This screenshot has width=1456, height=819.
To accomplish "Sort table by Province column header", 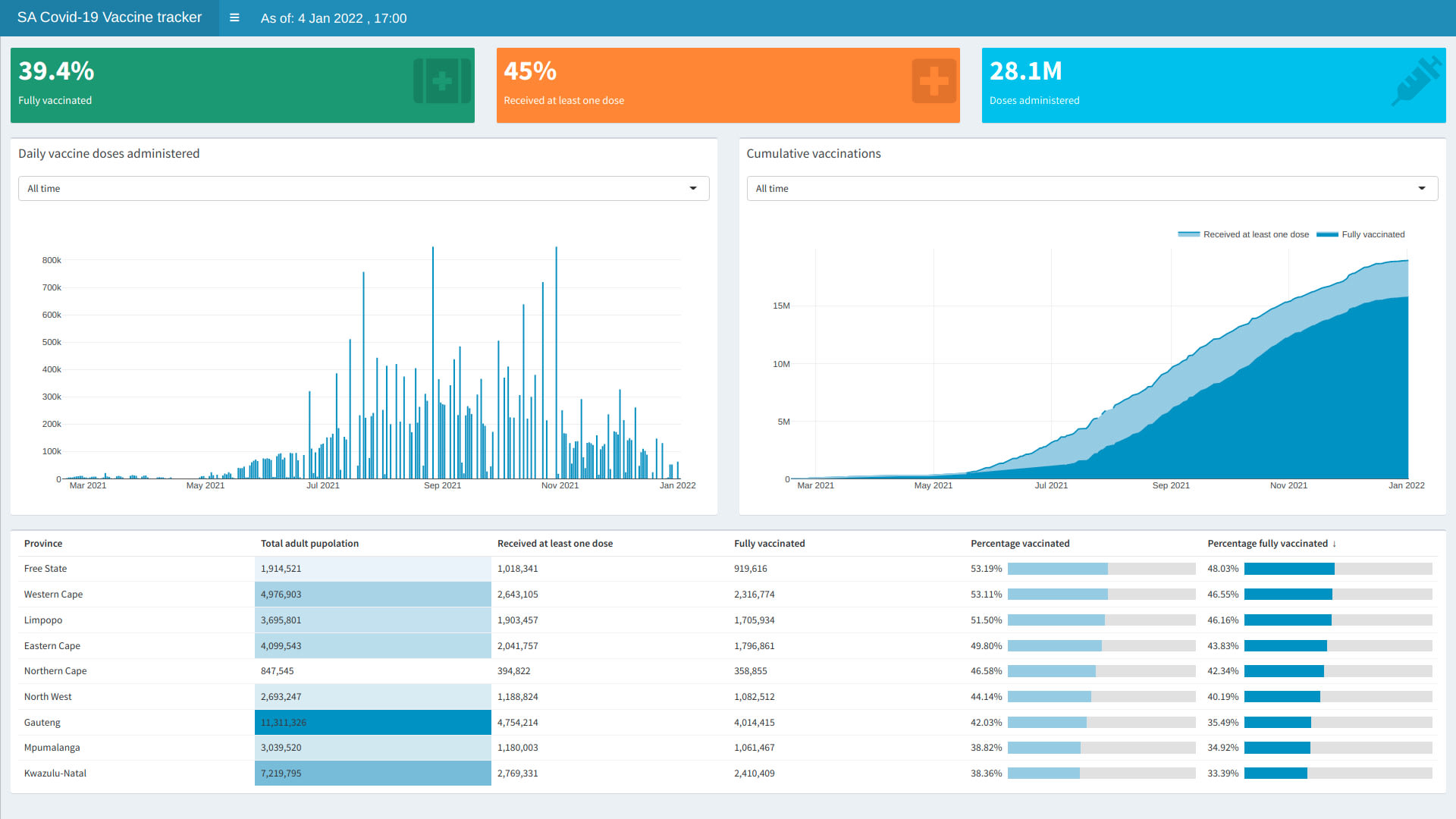I will pyautogui.click(x=43, y=544).
